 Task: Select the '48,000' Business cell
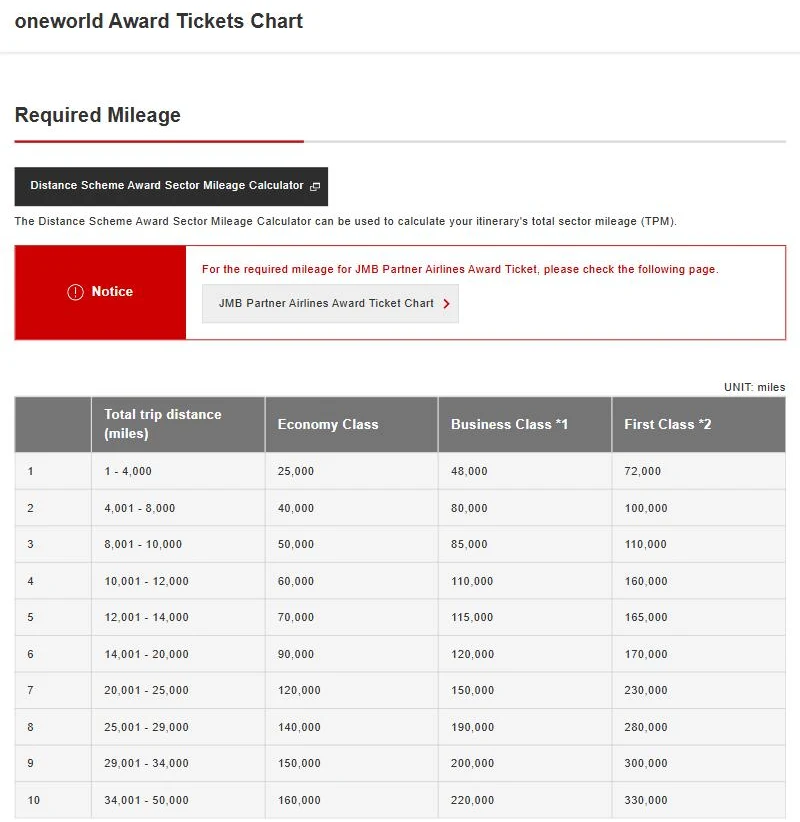(x=525, y=471)
